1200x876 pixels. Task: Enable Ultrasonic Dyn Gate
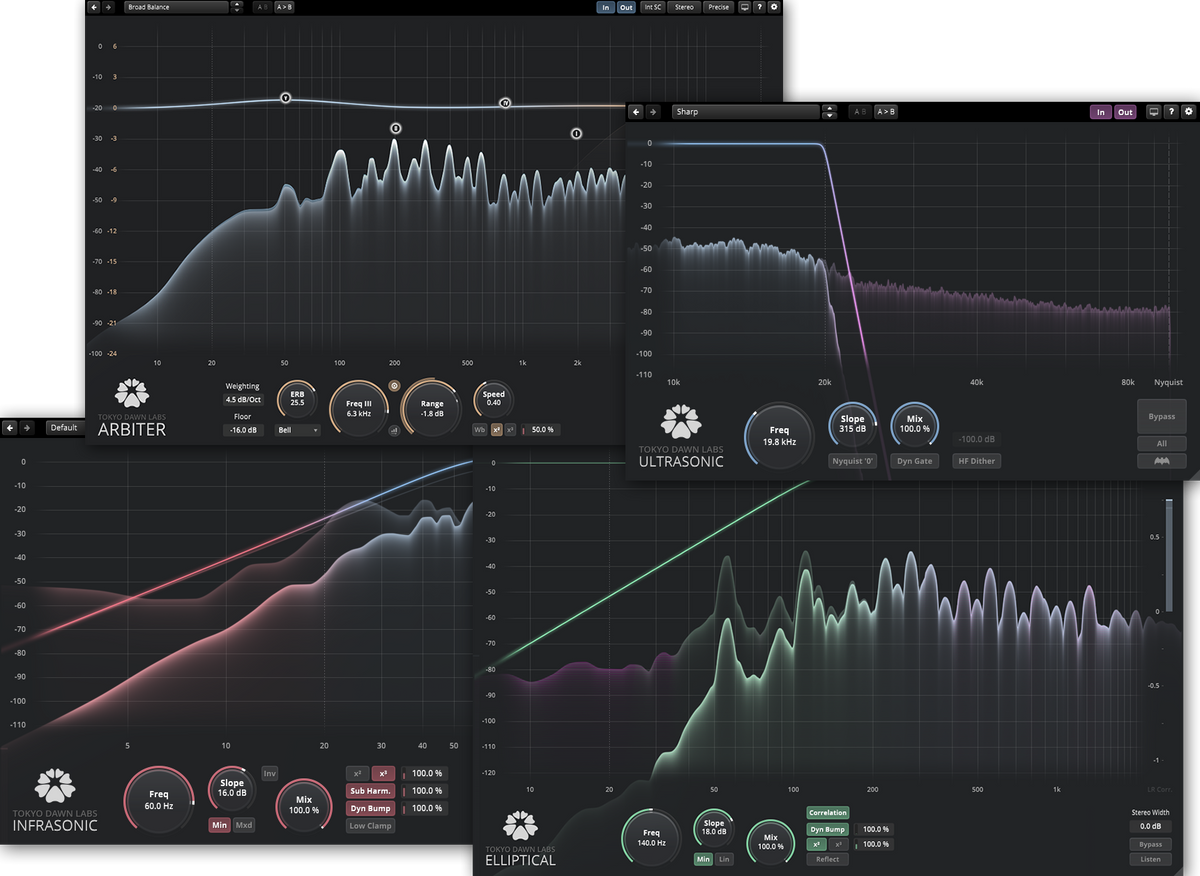pyautogui.click(x=915, y=461)
